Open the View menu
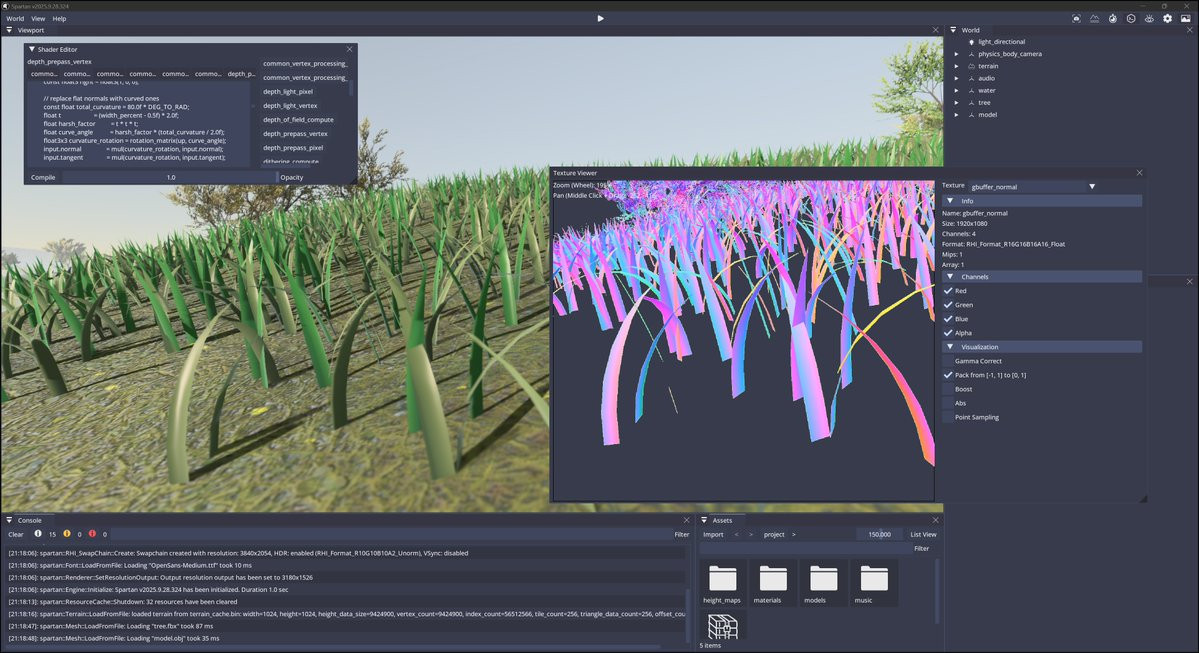 38,18
